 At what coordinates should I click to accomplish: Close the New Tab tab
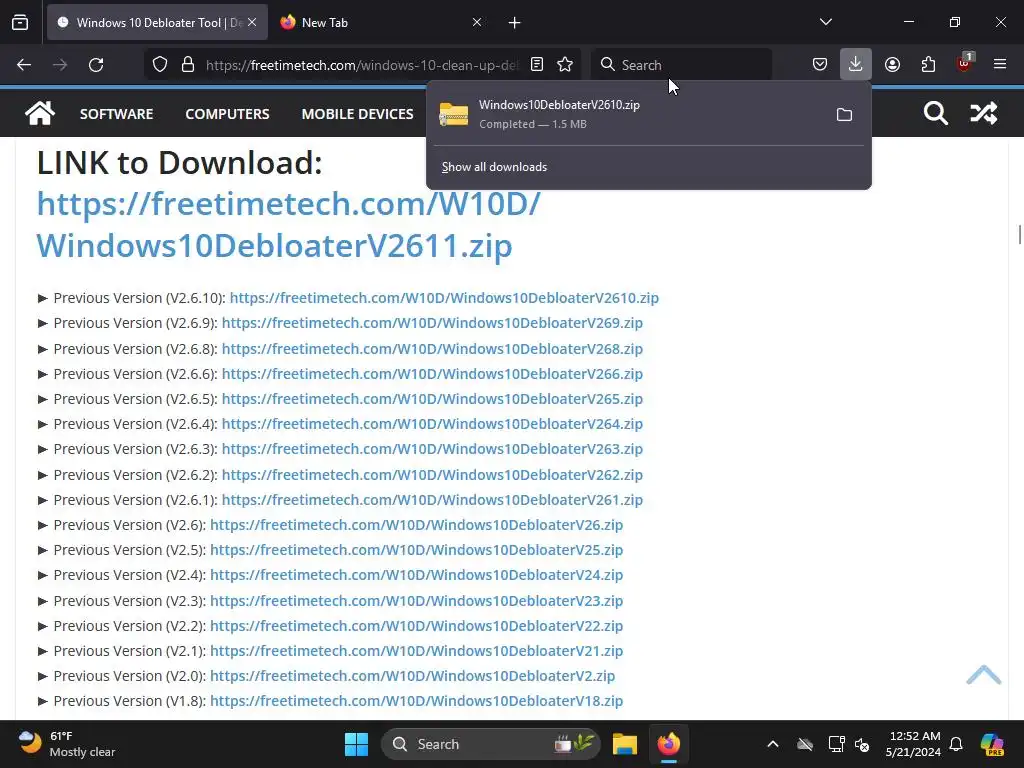pos(477,22)
